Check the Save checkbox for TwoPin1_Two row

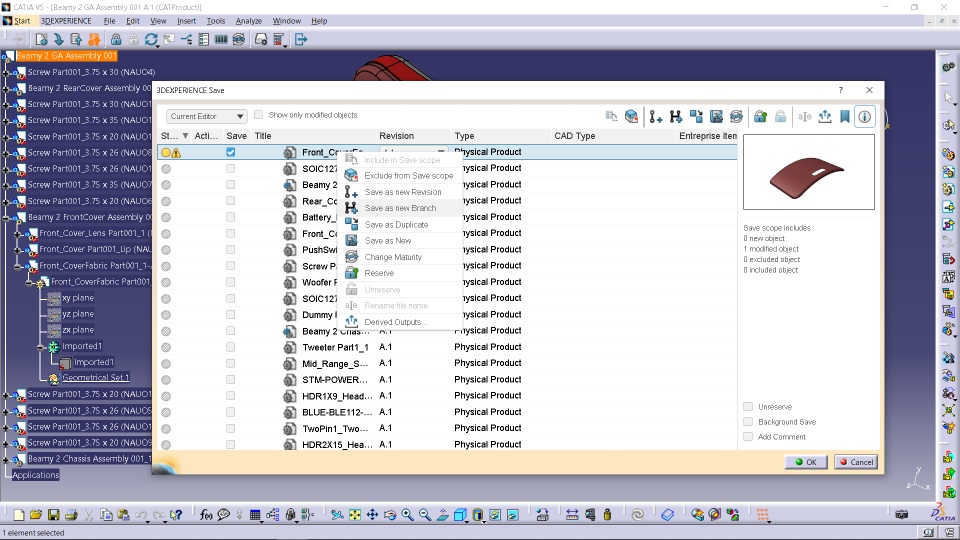pyautogui.click(x=230, y=428)
